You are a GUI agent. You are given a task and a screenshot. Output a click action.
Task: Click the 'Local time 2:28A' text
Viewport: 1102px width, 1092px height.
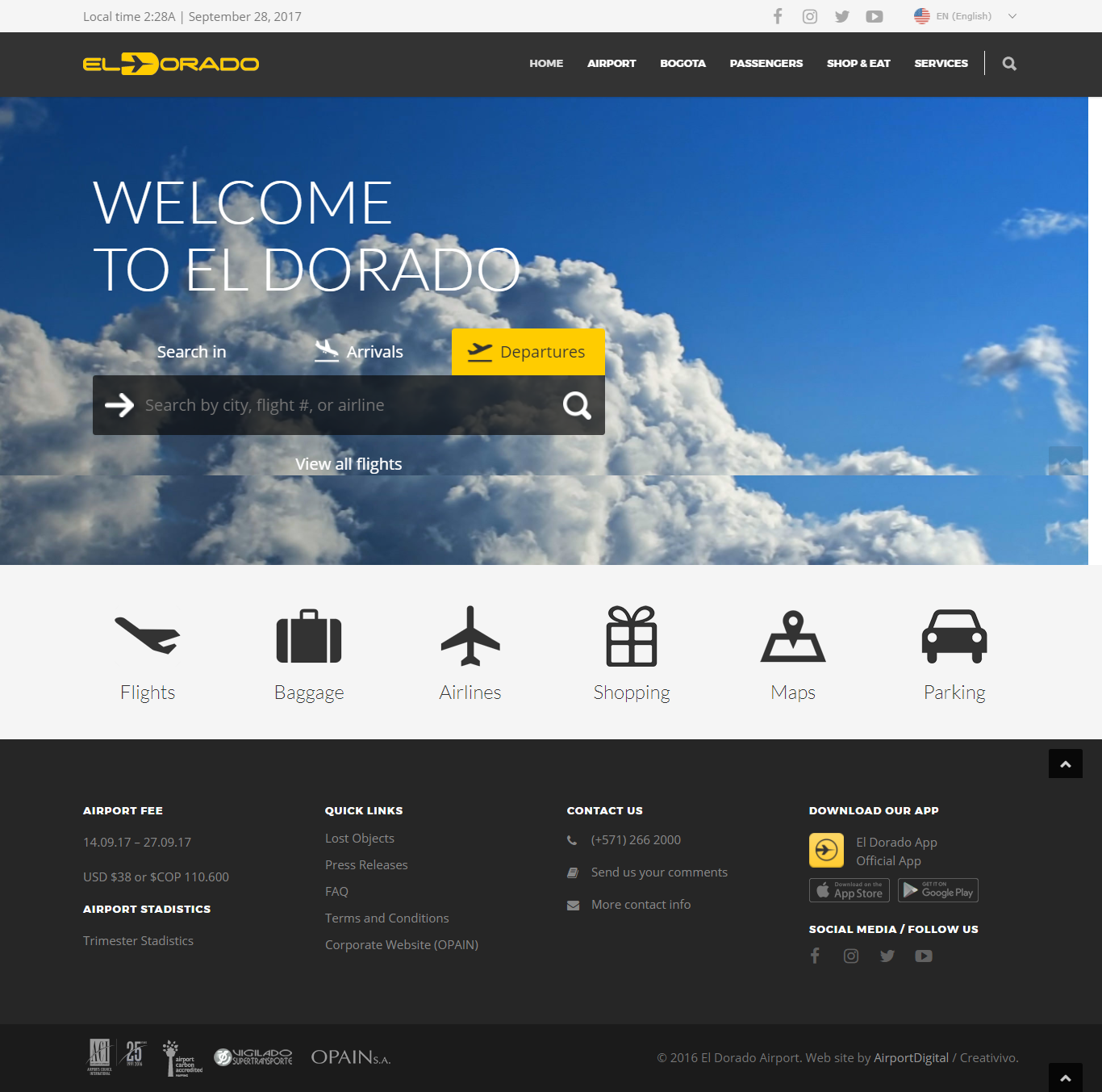pos(129,16)
